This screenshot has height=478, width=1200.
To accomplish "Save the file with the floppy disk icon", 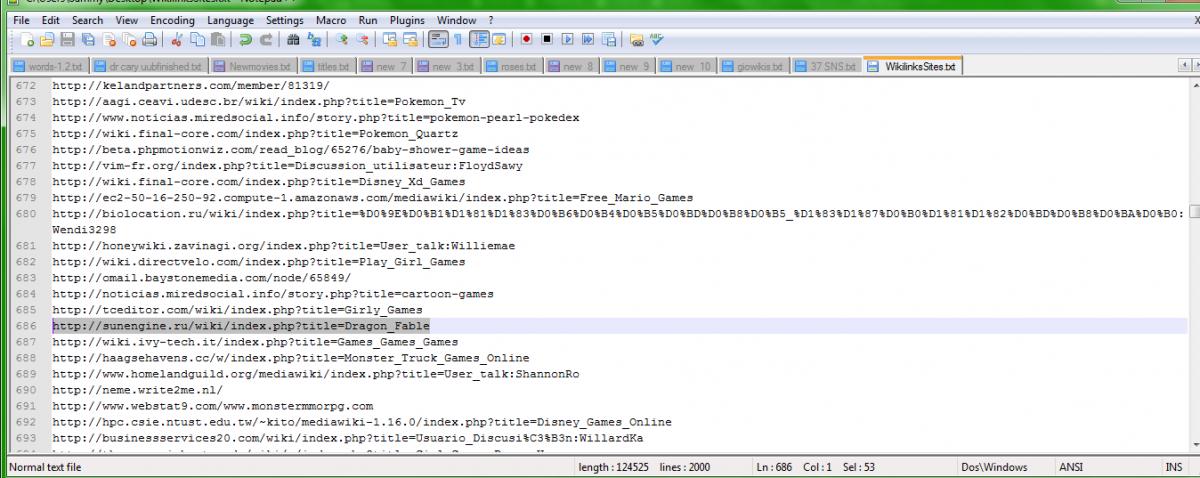I will [68, 40].
